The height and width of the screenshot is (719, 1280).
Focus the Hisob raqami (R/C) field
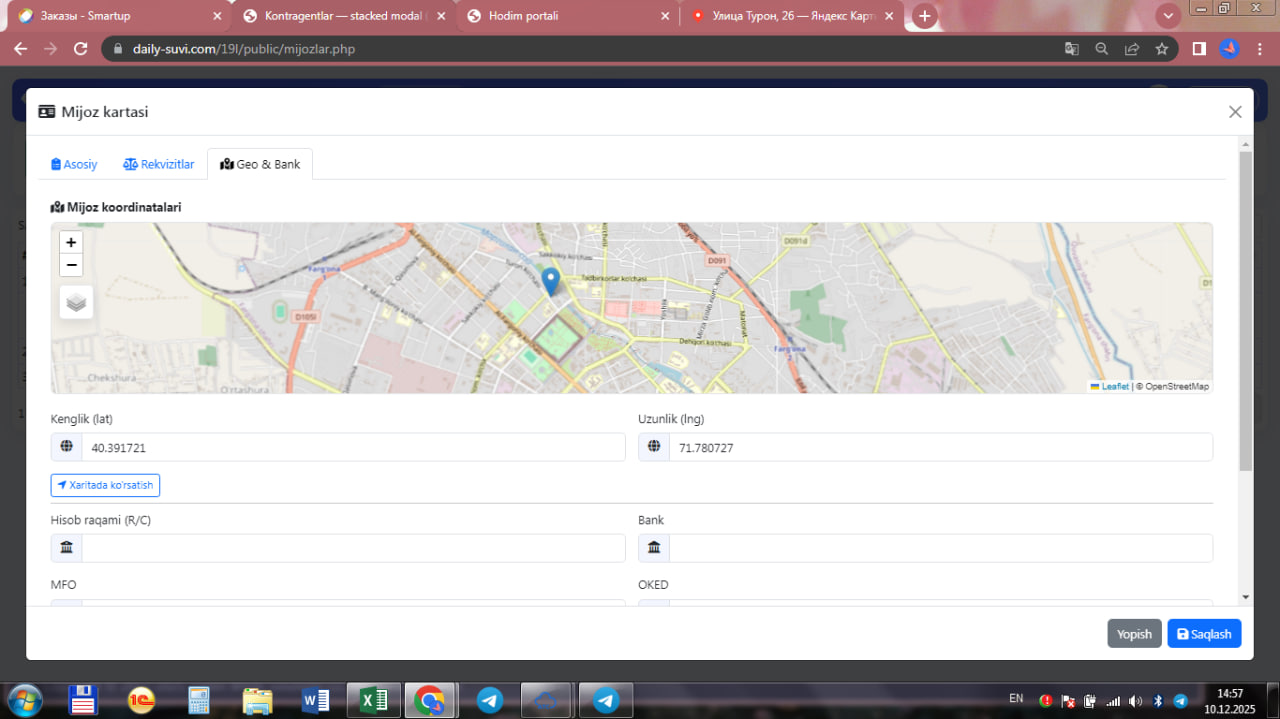(x=352, y=548)
